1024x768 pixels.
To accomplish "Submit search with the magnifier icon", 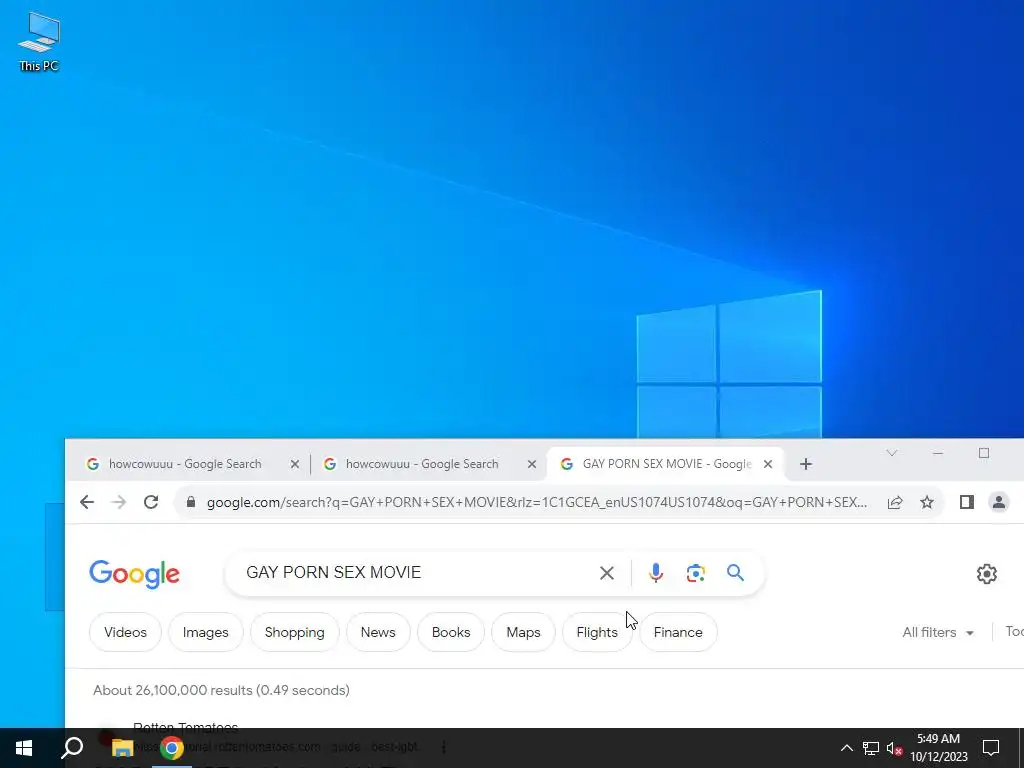I will point(735,573).
